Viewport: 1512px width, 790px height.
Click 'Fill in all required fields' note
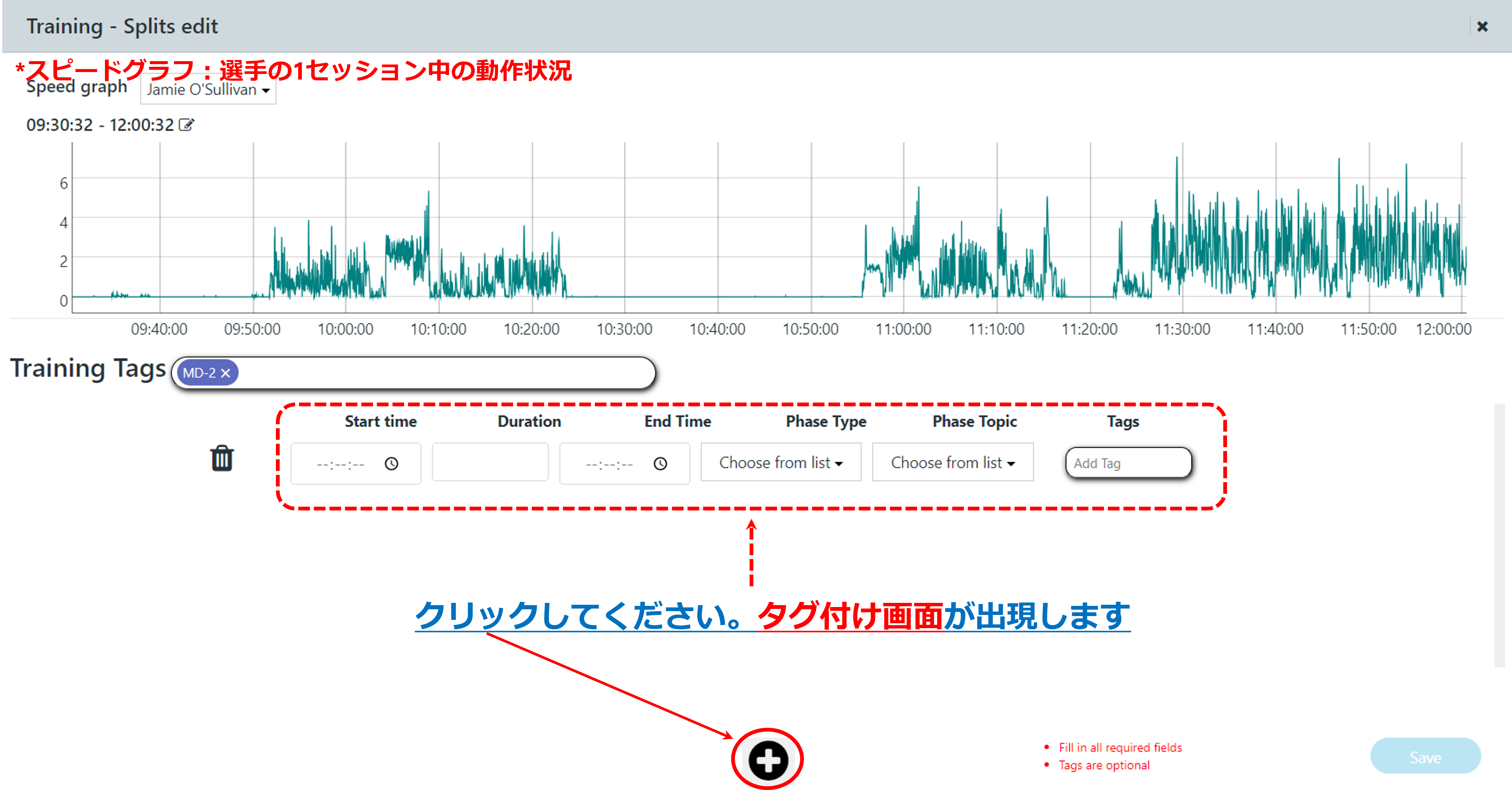[1120, 747]
